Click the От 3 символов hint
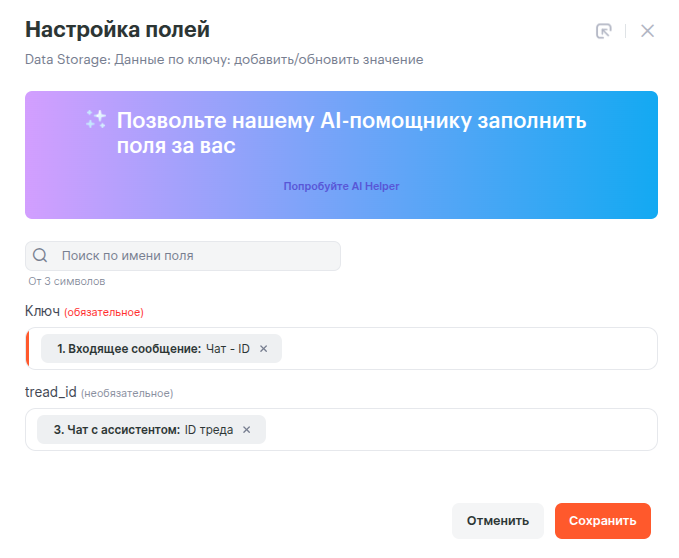The height and width of the screenshot is (558, 679). point(66,282)
